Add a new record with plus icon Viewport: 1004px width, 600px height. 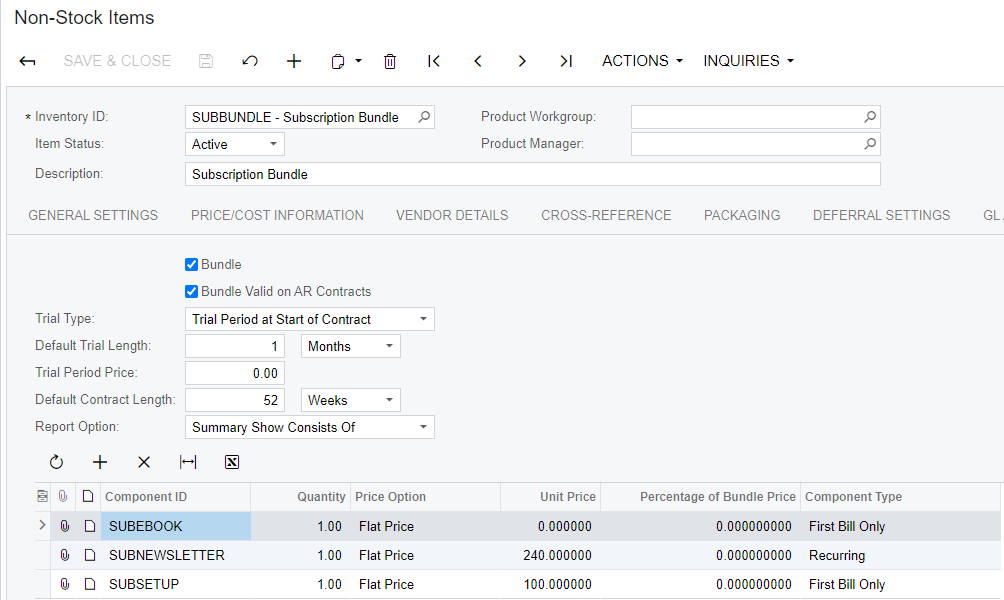click(x=294, y=61)
